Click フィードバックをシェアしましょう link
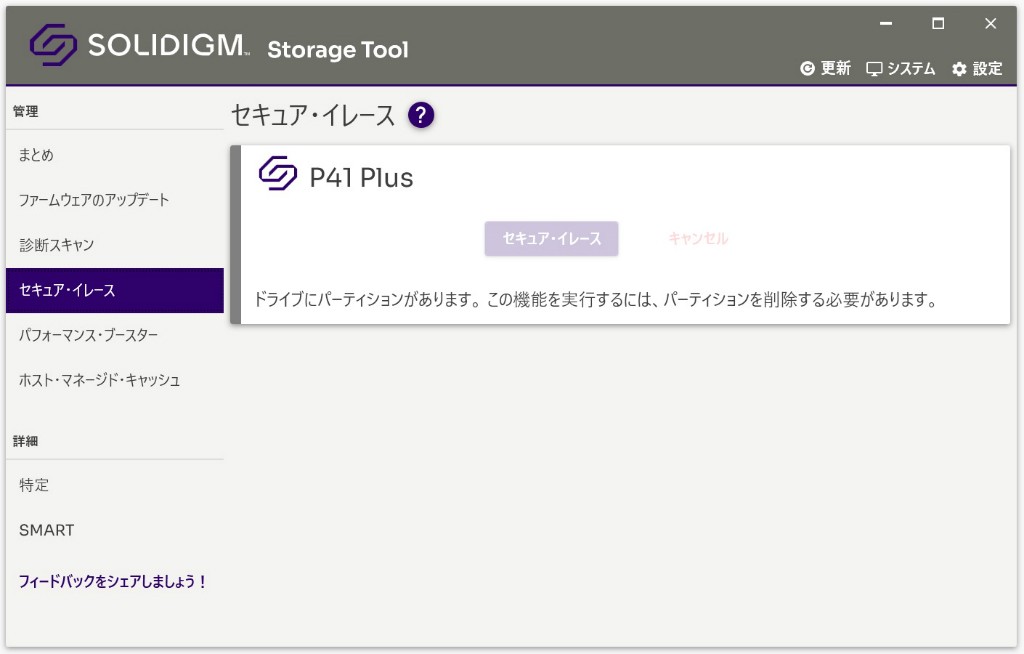This screenshot has width=1024, height=654. point(113,581)
